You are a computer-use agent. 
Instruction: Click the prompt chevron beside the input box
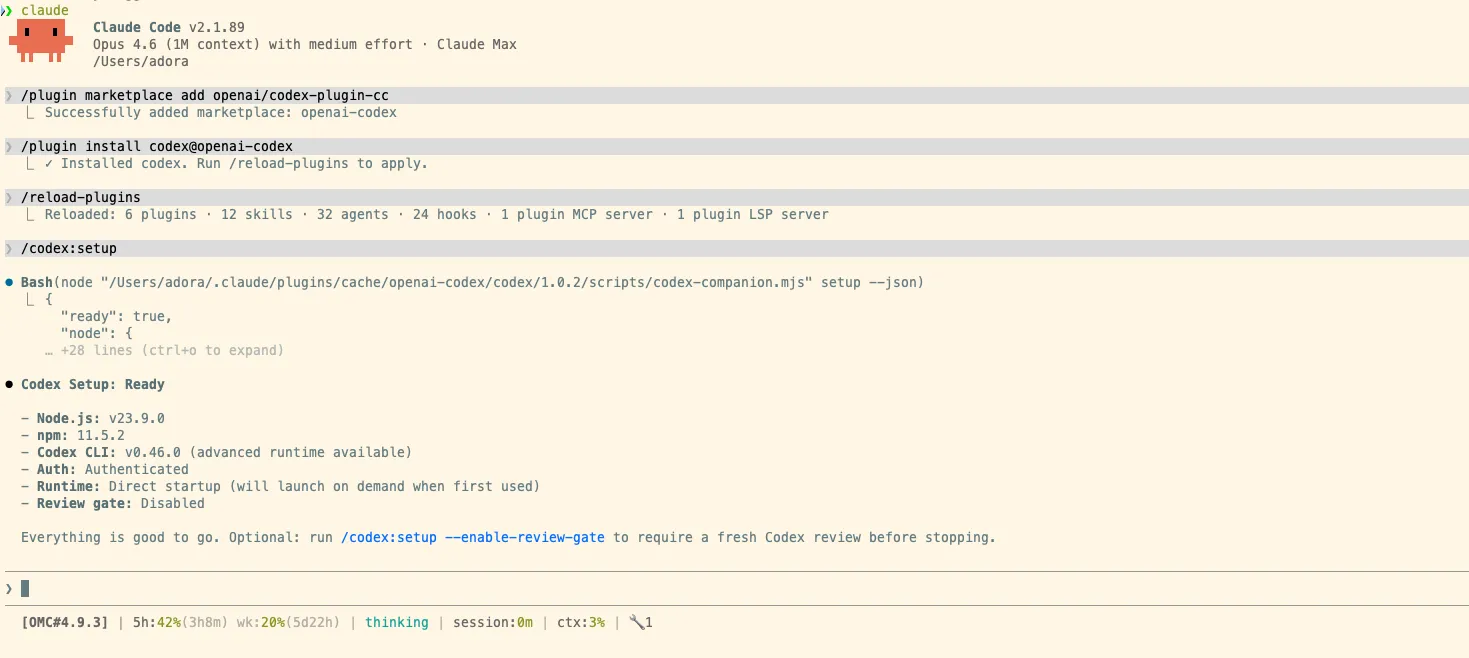(7, 587)
